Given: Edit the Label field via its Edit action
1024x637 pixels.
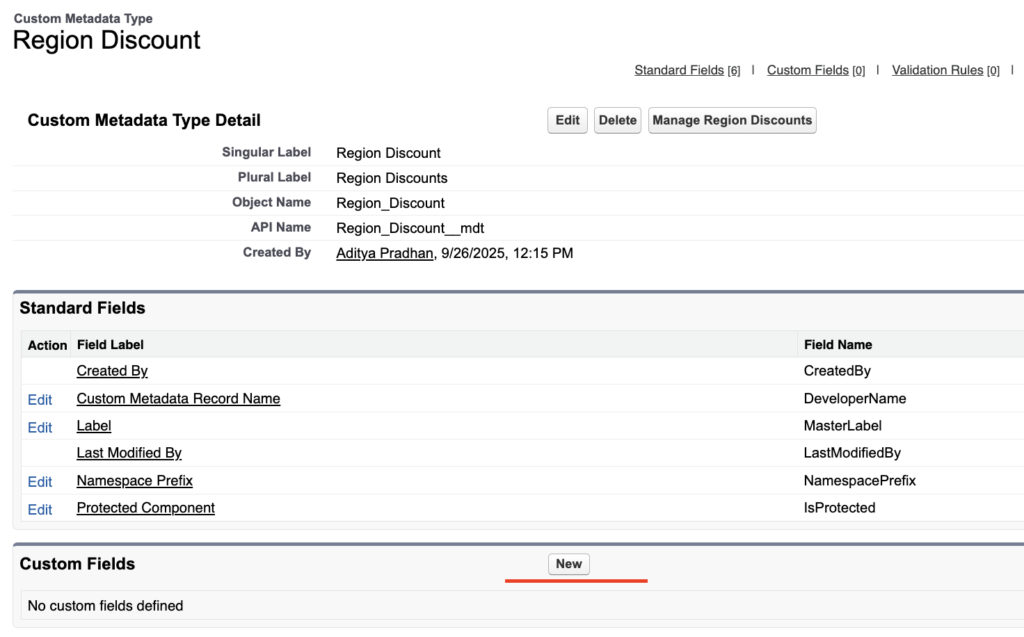Looking at the screenshot, I should 40,425.
